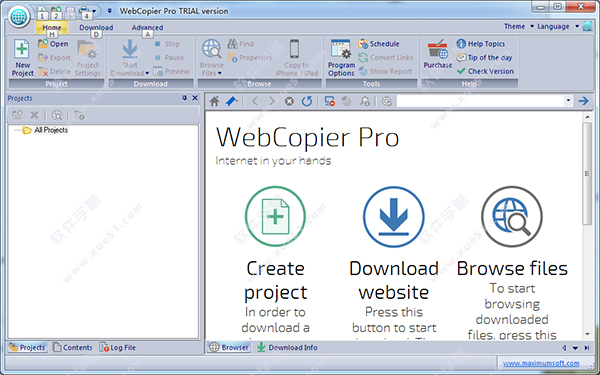
Task: Click the Download website circle button
Action: click(393, 217)
